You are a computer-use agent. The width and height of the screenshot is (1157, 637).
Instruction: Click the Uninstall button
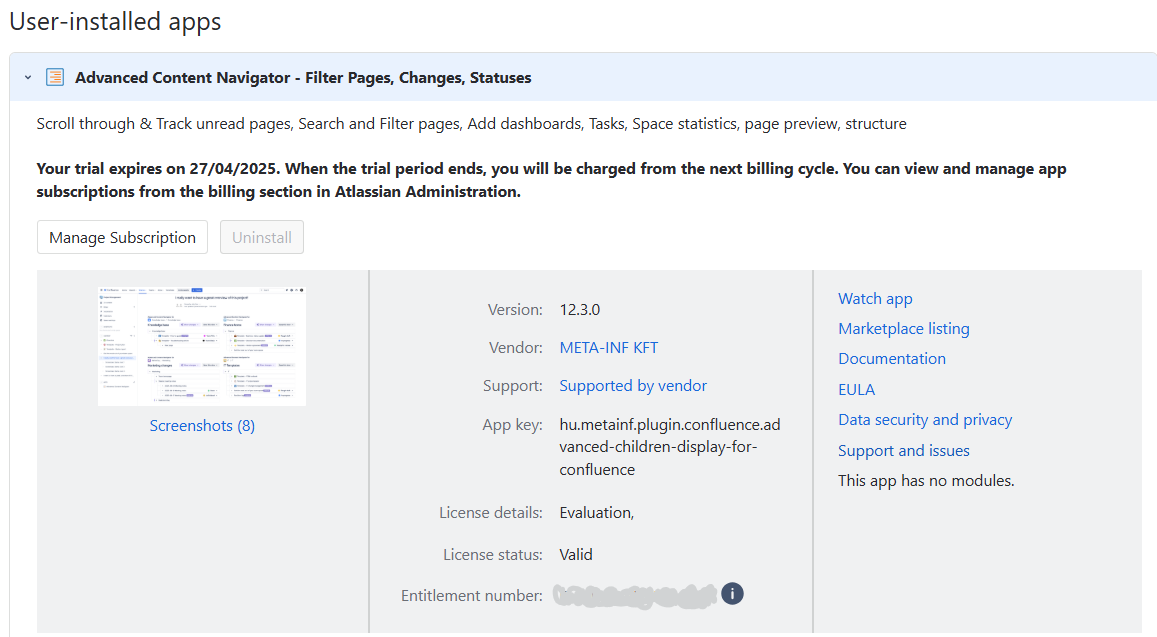[x=261, y=237]
